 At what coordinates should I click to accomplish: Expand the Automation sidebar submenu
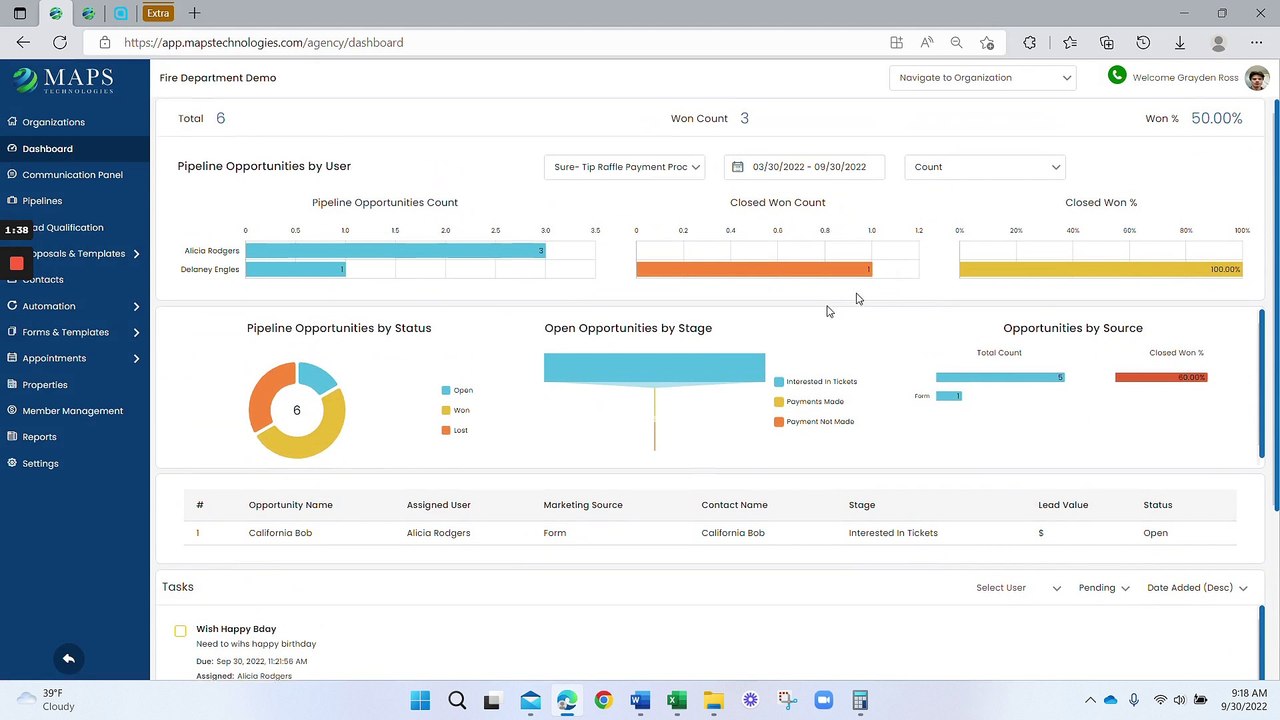pyautogui.click(x=136, y=306)
